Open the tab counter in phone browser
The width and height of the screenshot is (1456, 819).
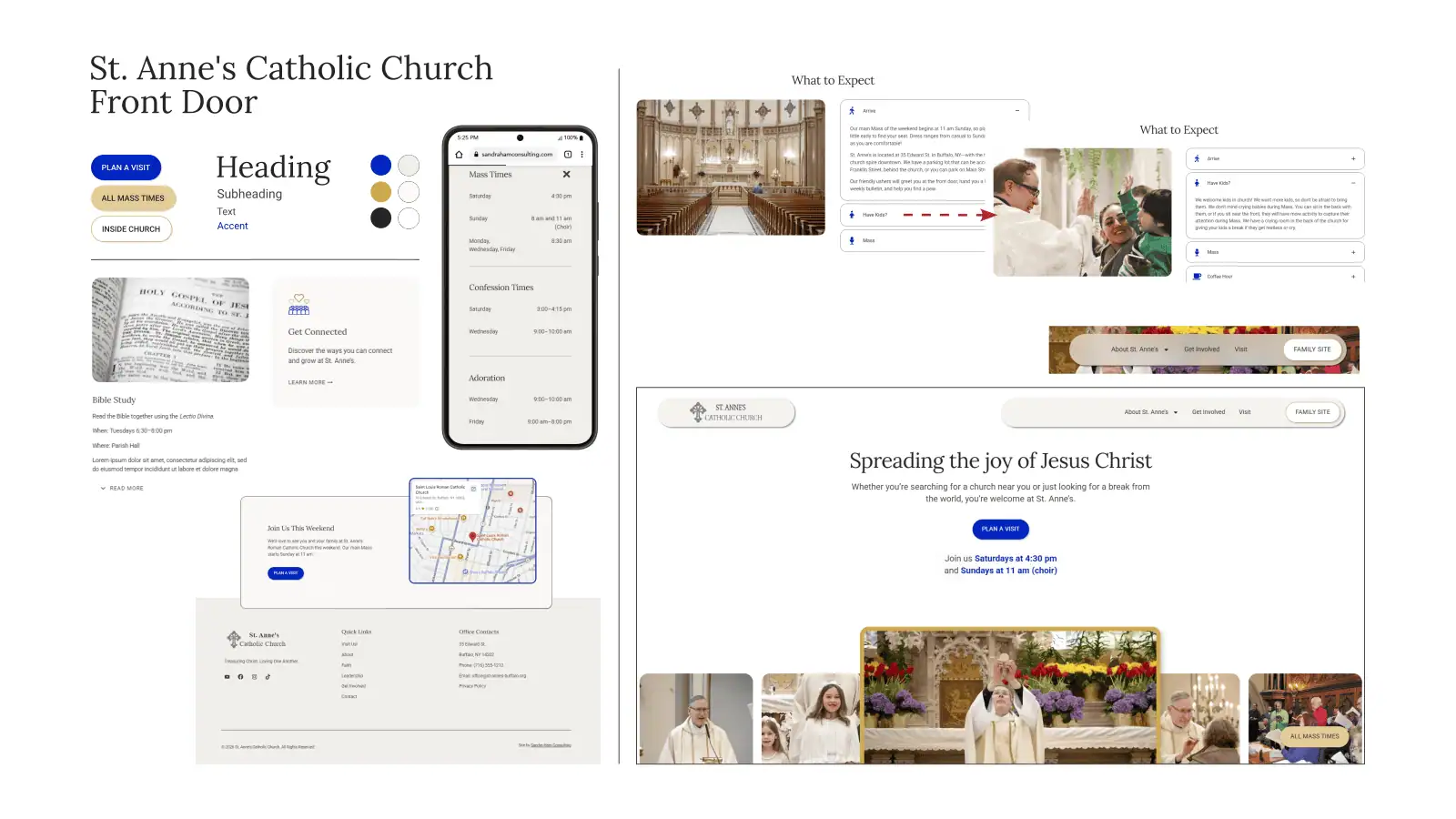(x=568, y=154)
